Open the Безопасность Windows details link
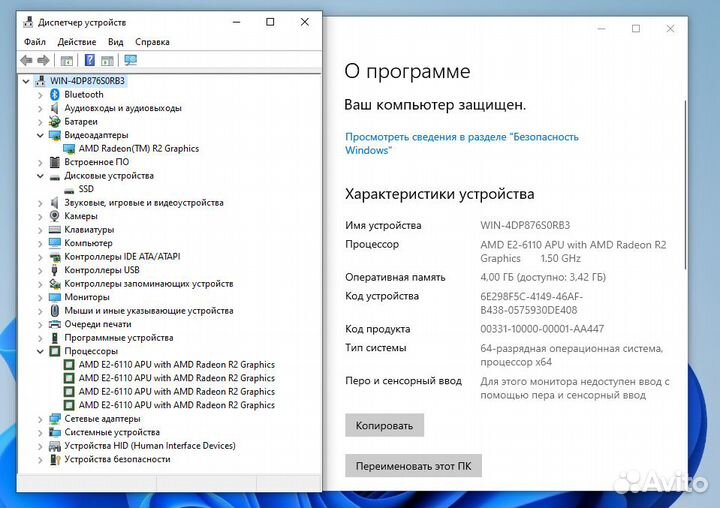 coord(461,143)
